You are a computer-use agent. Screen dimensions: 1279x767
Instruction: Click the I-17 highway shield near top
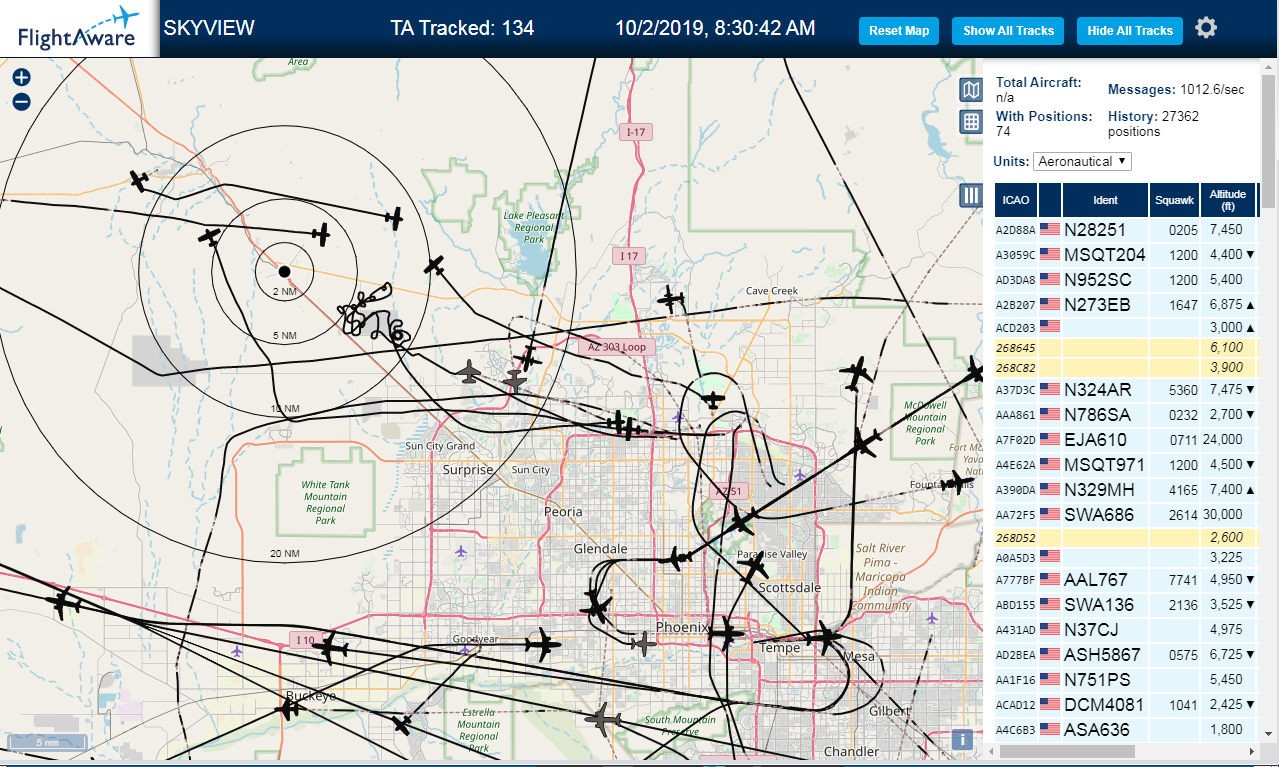636,132
